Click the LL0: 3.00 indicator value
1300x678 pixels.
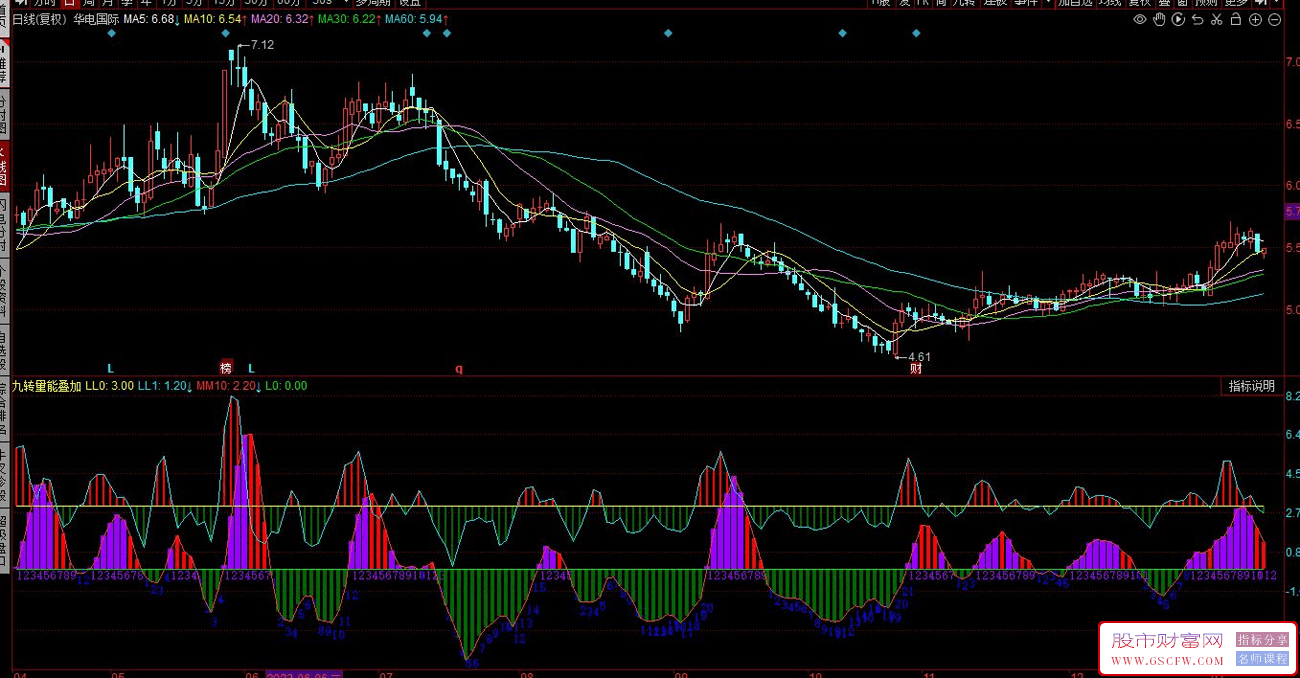click(110, 386)
